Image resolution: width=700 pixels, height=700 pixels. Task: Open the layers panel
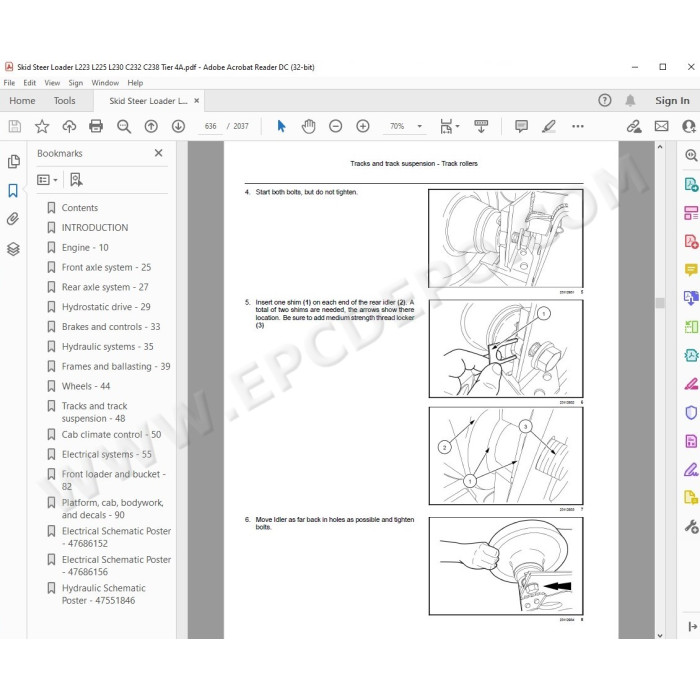point(13,249)
